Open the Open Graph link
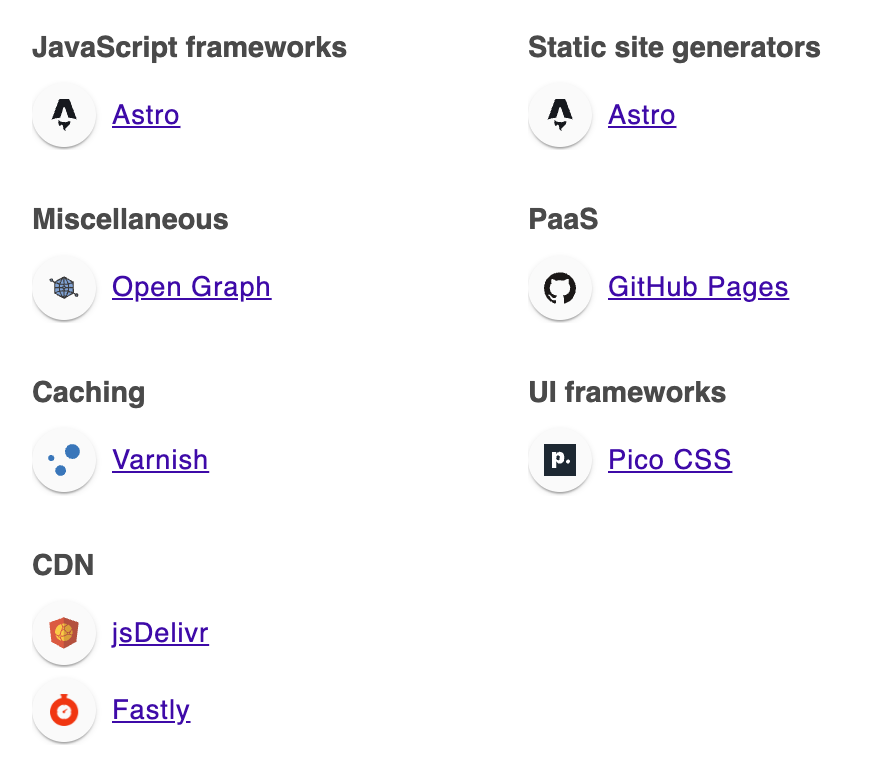The height and width of the screenshot is (766, 886). pos(191,287)
